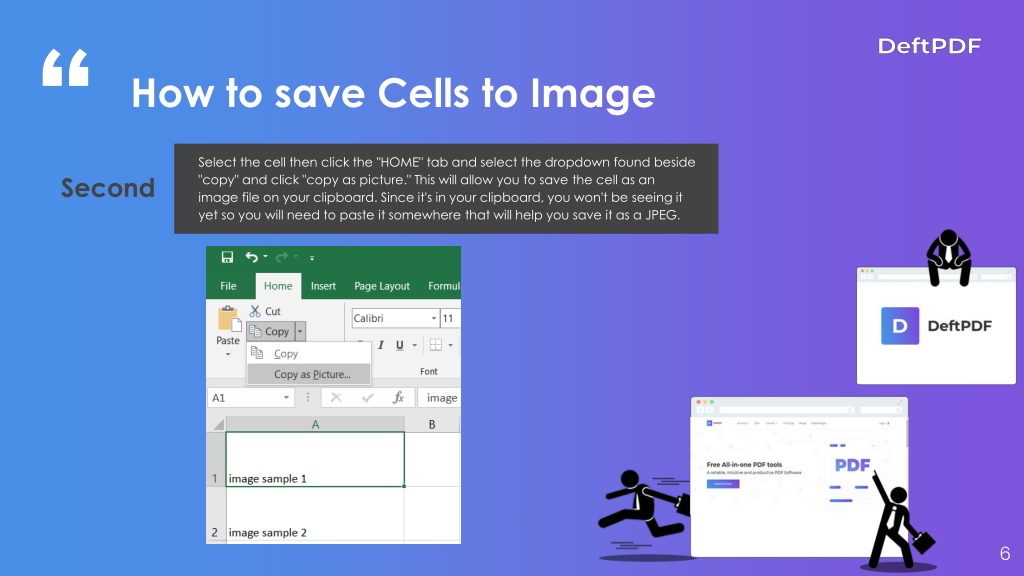Choose Copy from the dropdown menu
Screen dimensions: 1024x576
coord(308,353)
